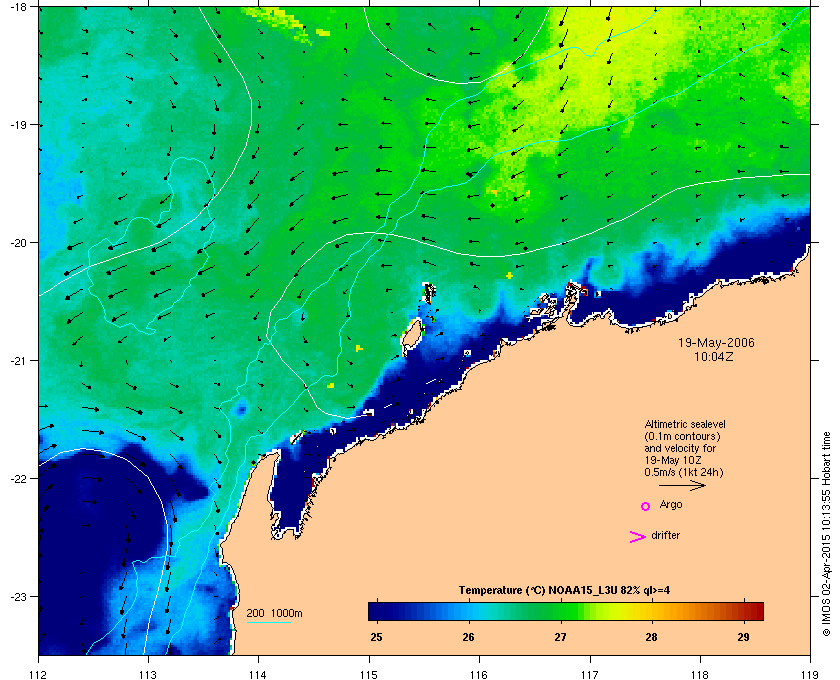
Task: Click the 200 1000m depth label
Action: coord(274,614)
